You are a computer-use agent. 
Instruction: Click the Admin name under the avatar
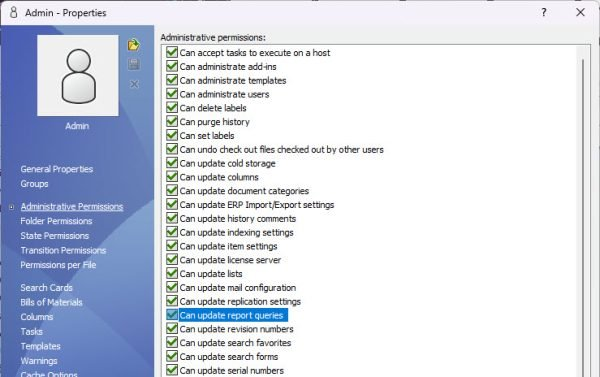(77, 126)
